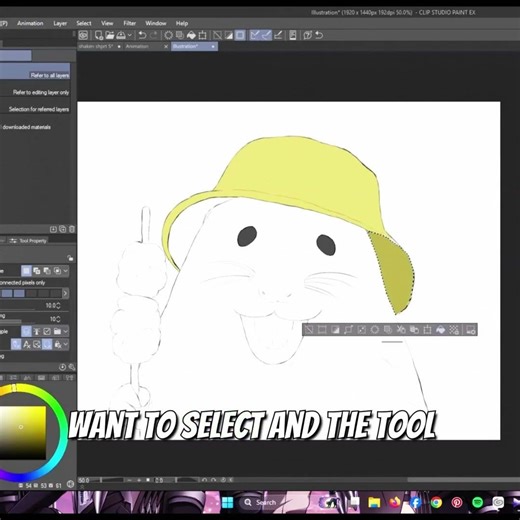The height and width of the screenshot is (520, 520).
Task: Click Deselect icon in the selection launcher
Action: coord(309,330)
